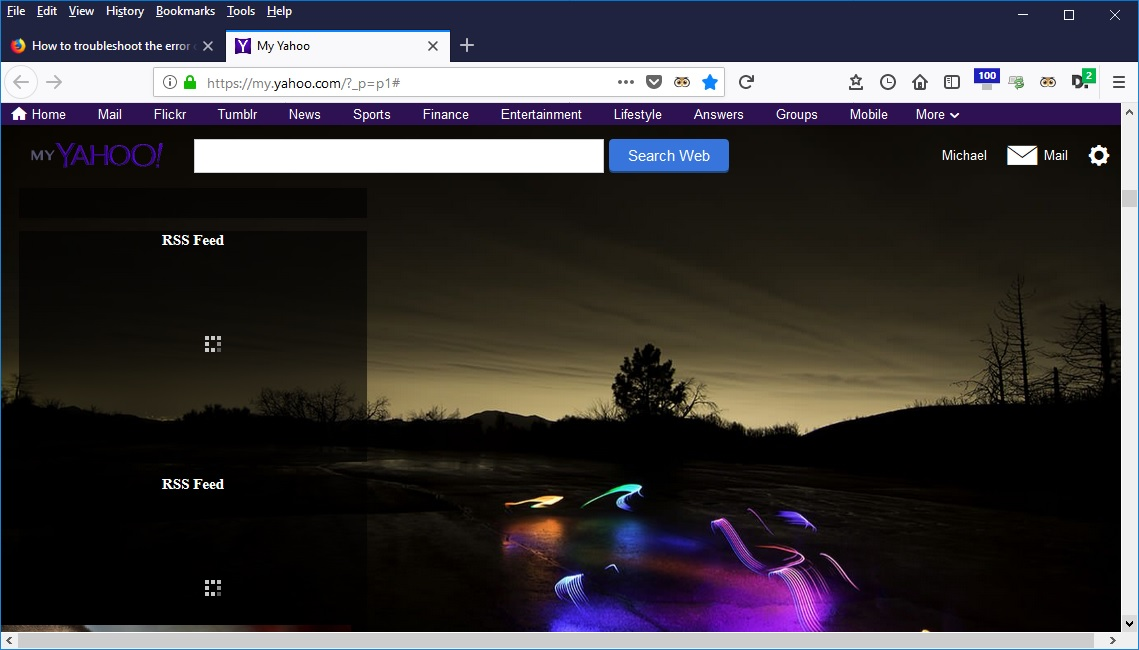Image resolution: width=1139 pixels, height=650 pixels.
Task: Click the Save to Pocket icon
Action: click(653, 82)
